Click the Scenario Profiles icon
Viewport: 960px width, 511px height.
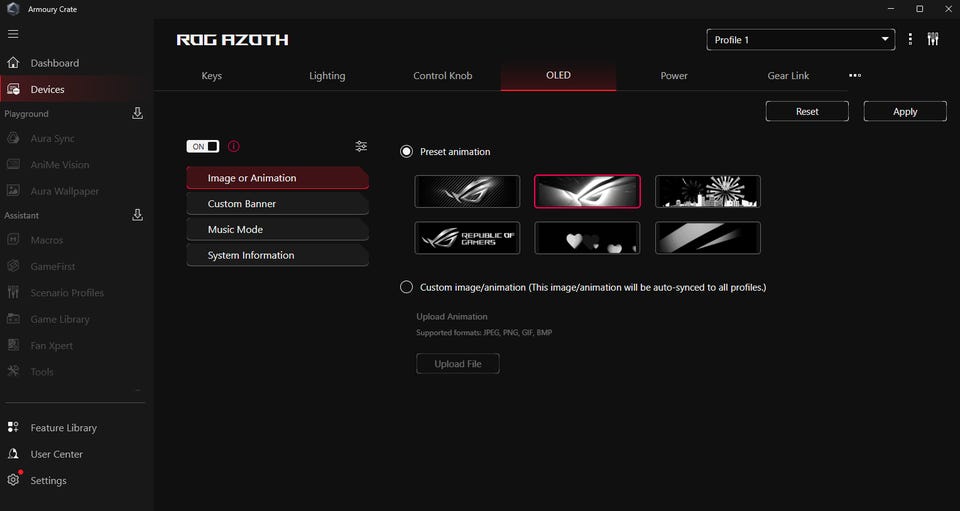[13, 293]
